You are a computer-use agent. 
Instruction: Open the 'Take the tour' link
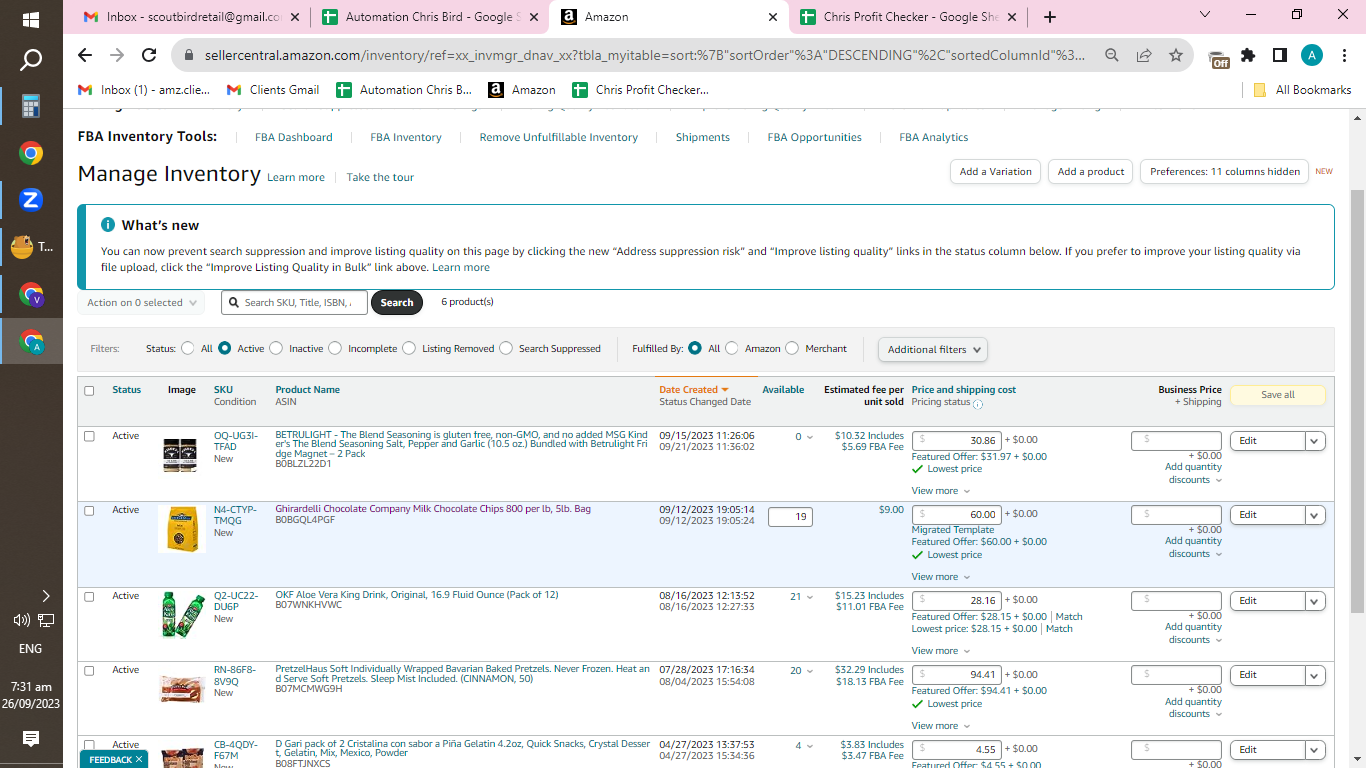(380, 178)
